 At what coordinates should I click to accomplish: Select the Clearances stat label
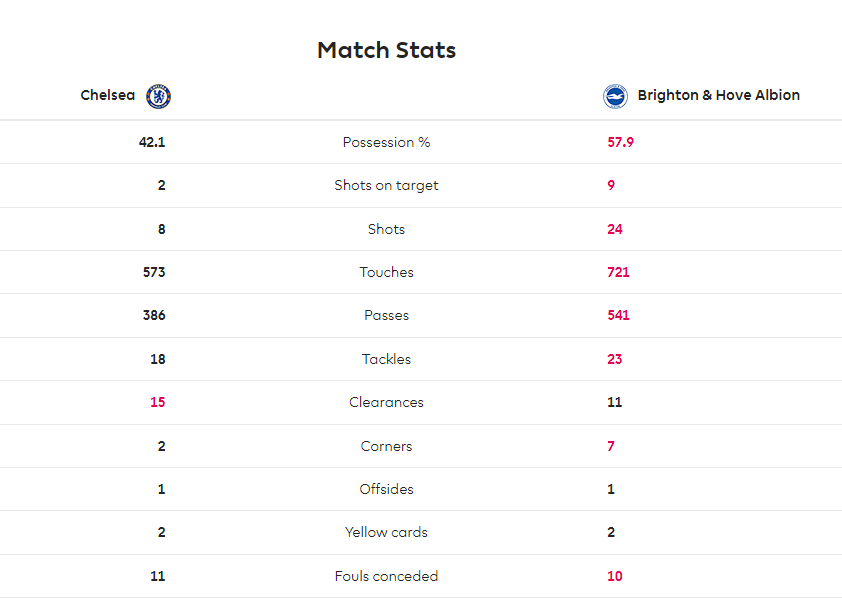click(x=387, y=402)
